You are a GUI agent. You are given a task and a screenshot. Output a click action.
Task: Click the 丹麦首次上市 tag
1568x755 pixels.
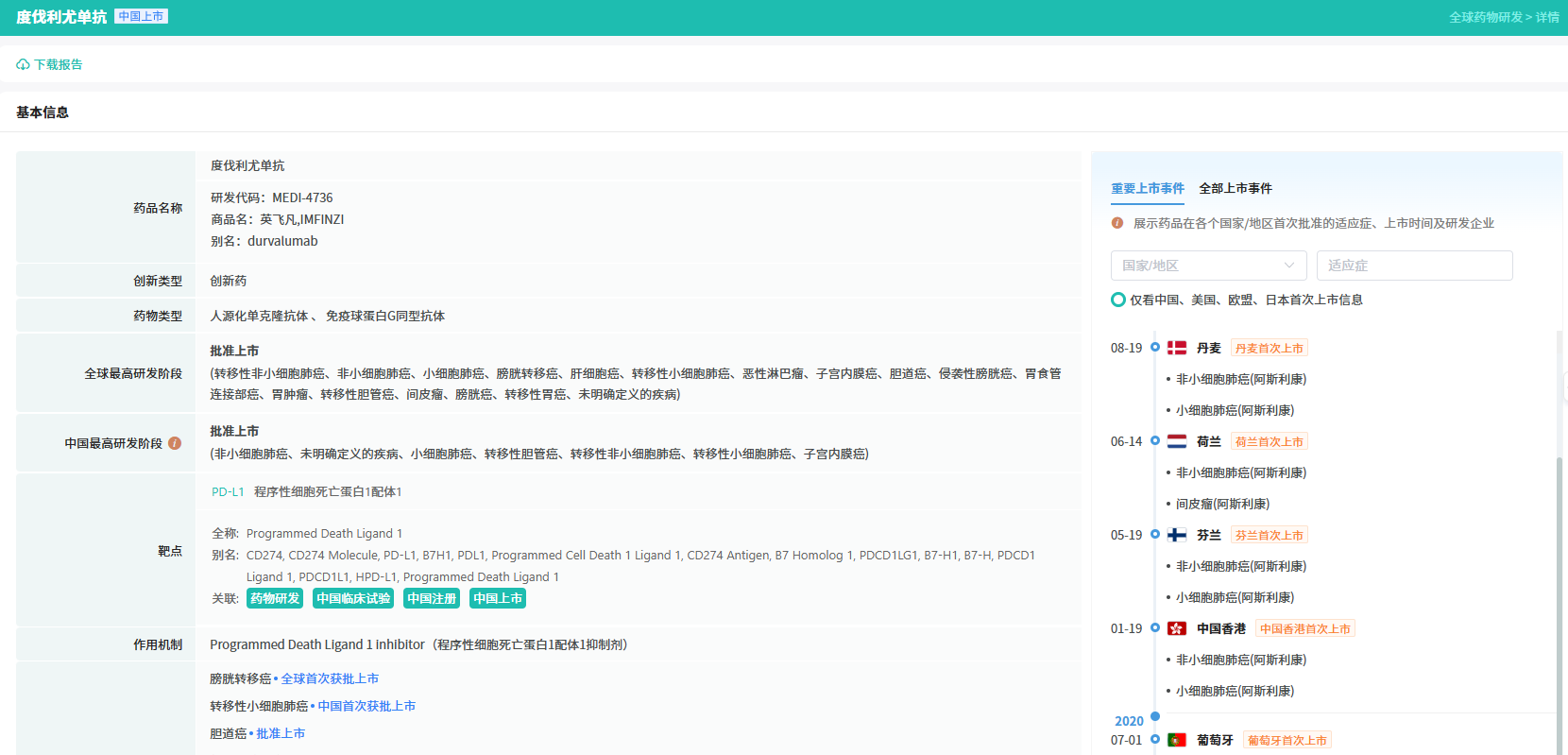click(x=1270, y=348)
